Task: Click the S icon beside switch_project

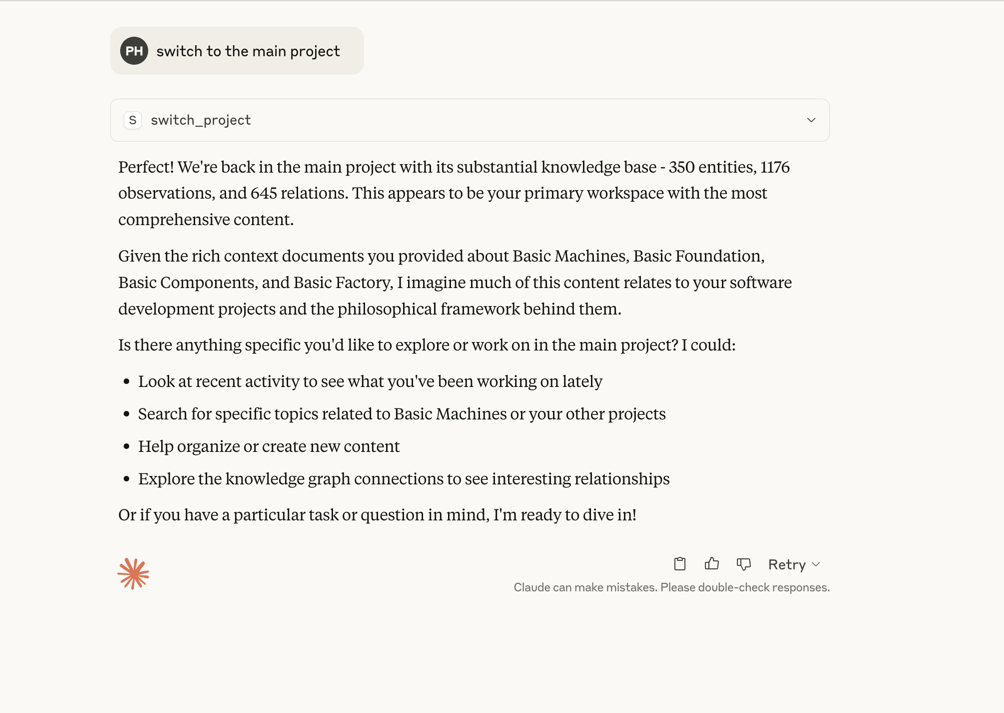Action: point(132,120)
